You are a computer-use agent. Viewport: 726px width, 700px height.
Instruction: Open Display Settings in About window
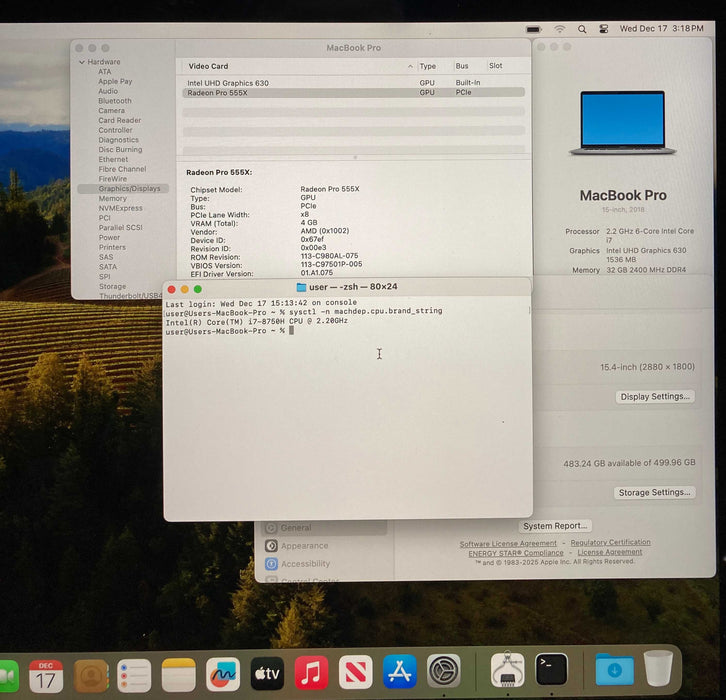[655, 397]
